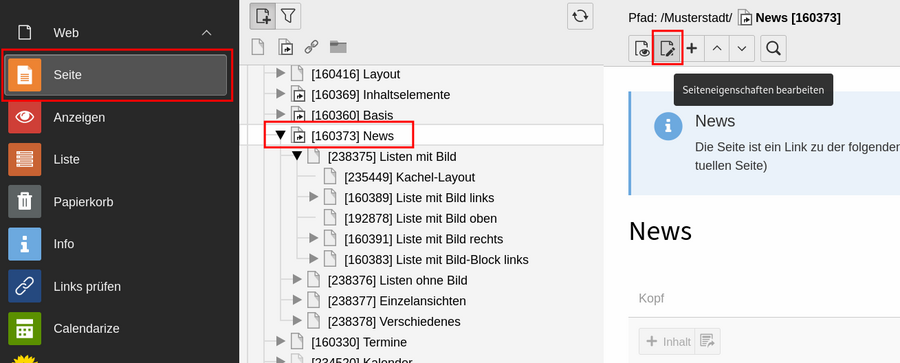Open the Calendarize module
Screen dimensions: 900x363
tap(117, 329)
